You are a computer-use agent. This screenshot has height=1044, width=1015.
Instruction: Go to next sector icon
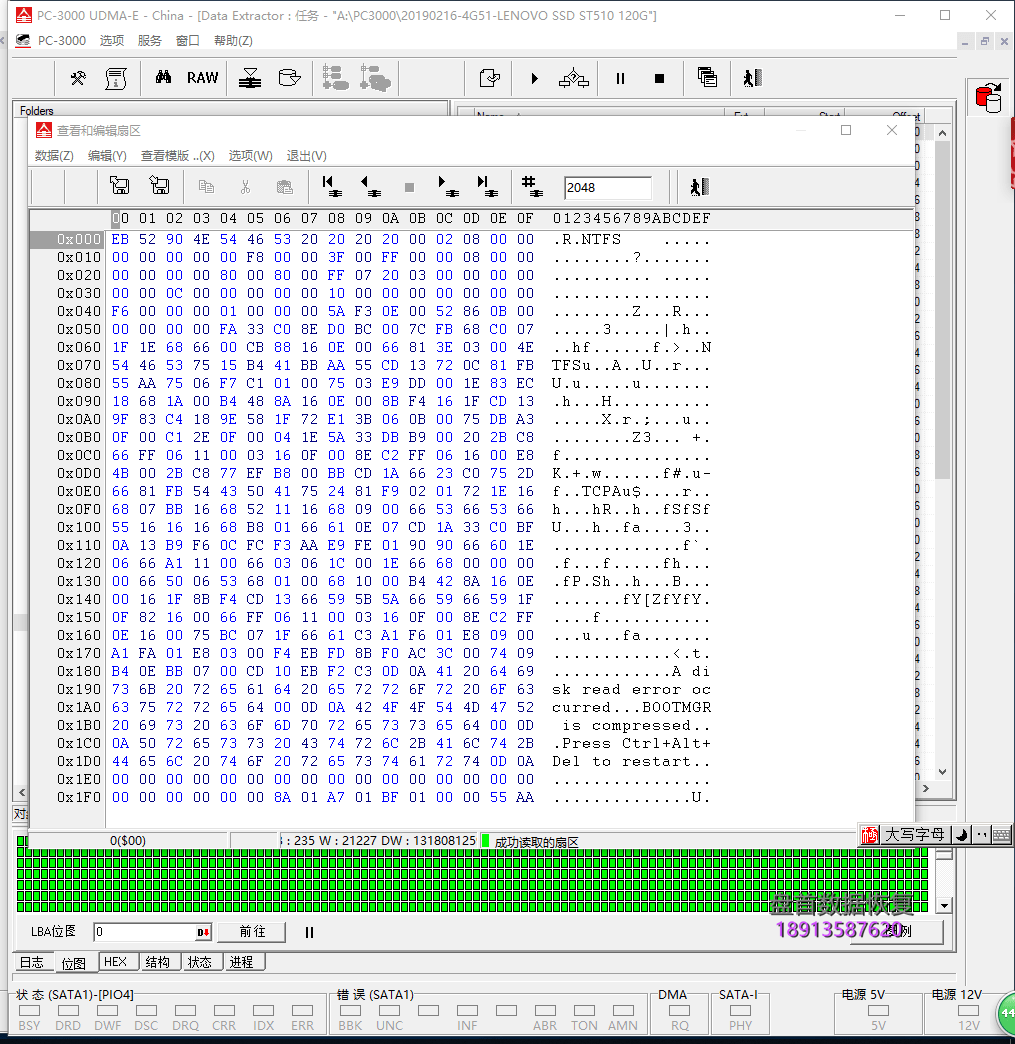point(448,186)
